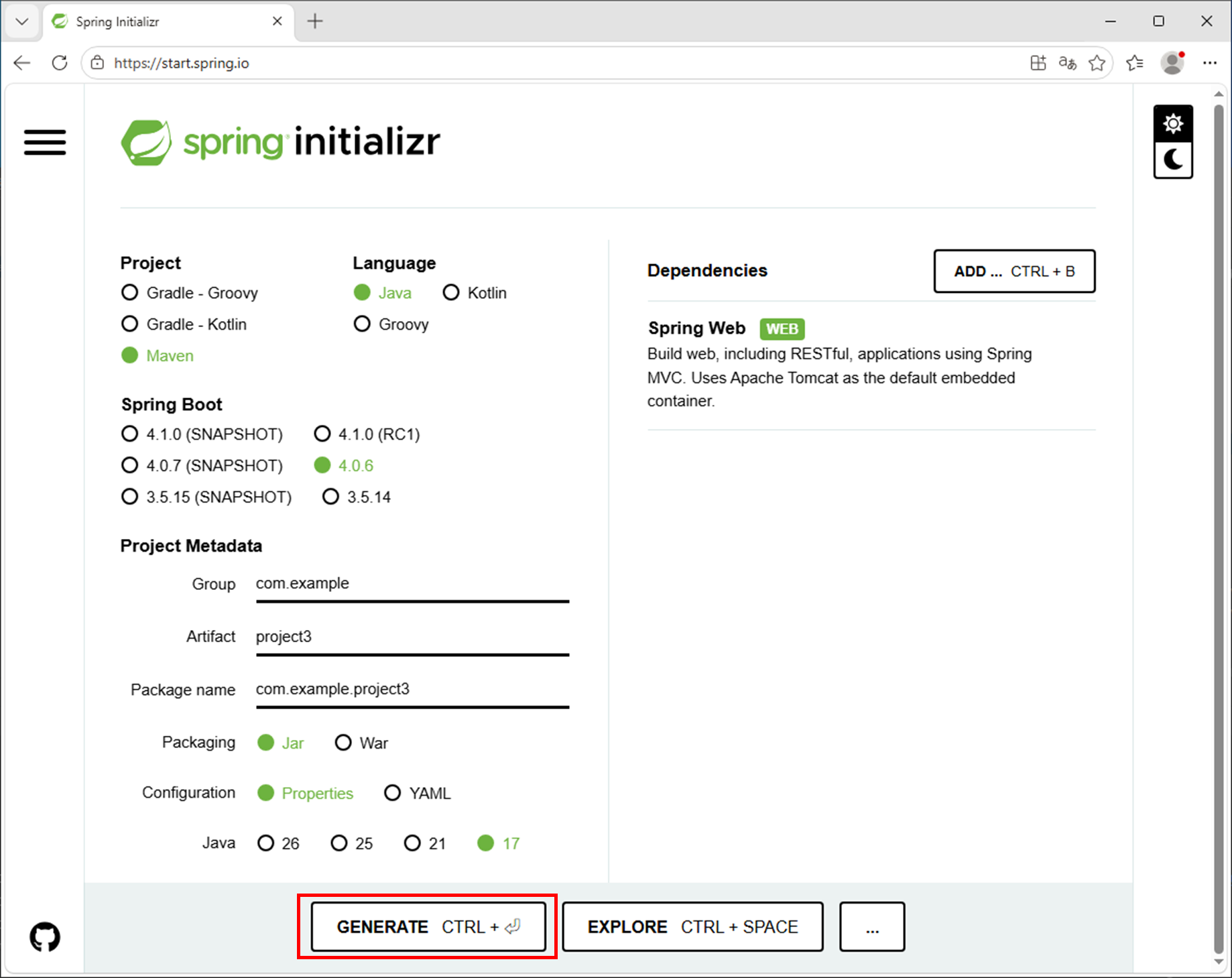This screenshot has width=1232, height=978.
Task: Add page to favorites star
Action: click(1097, 63)
